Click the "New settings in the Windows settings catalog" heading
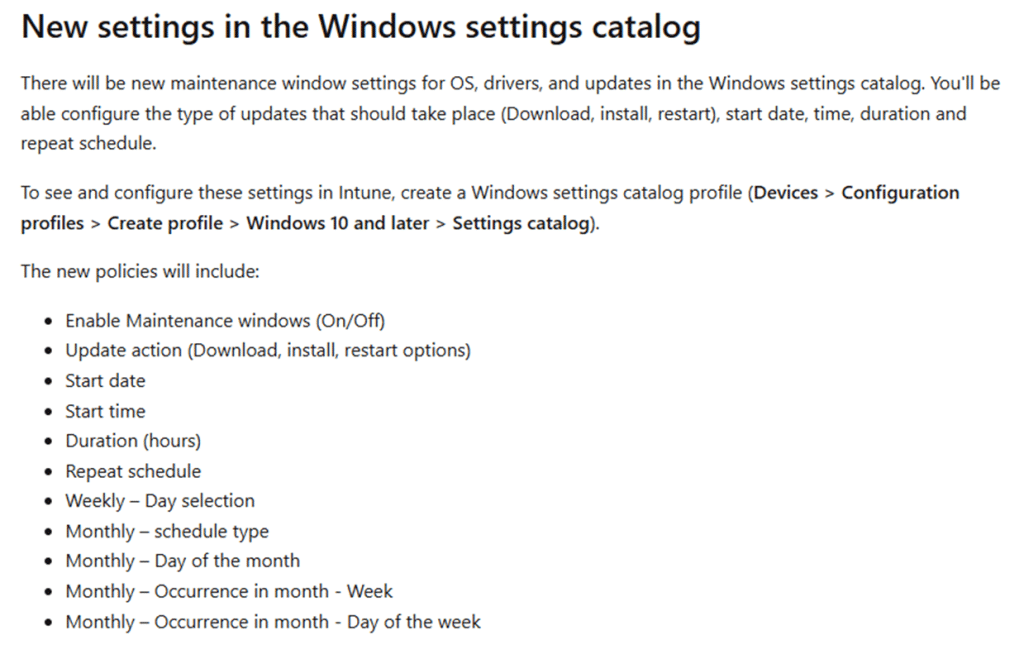Image resolution: width=1024 pixels, height=654 pixels. pyautogui.click(x=360, y=27)
